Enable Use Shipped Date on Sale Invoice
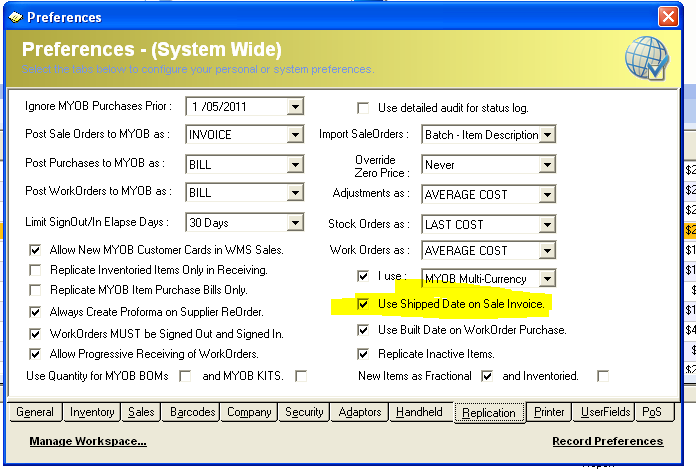The image size is (696, 475). click(364, 303)
